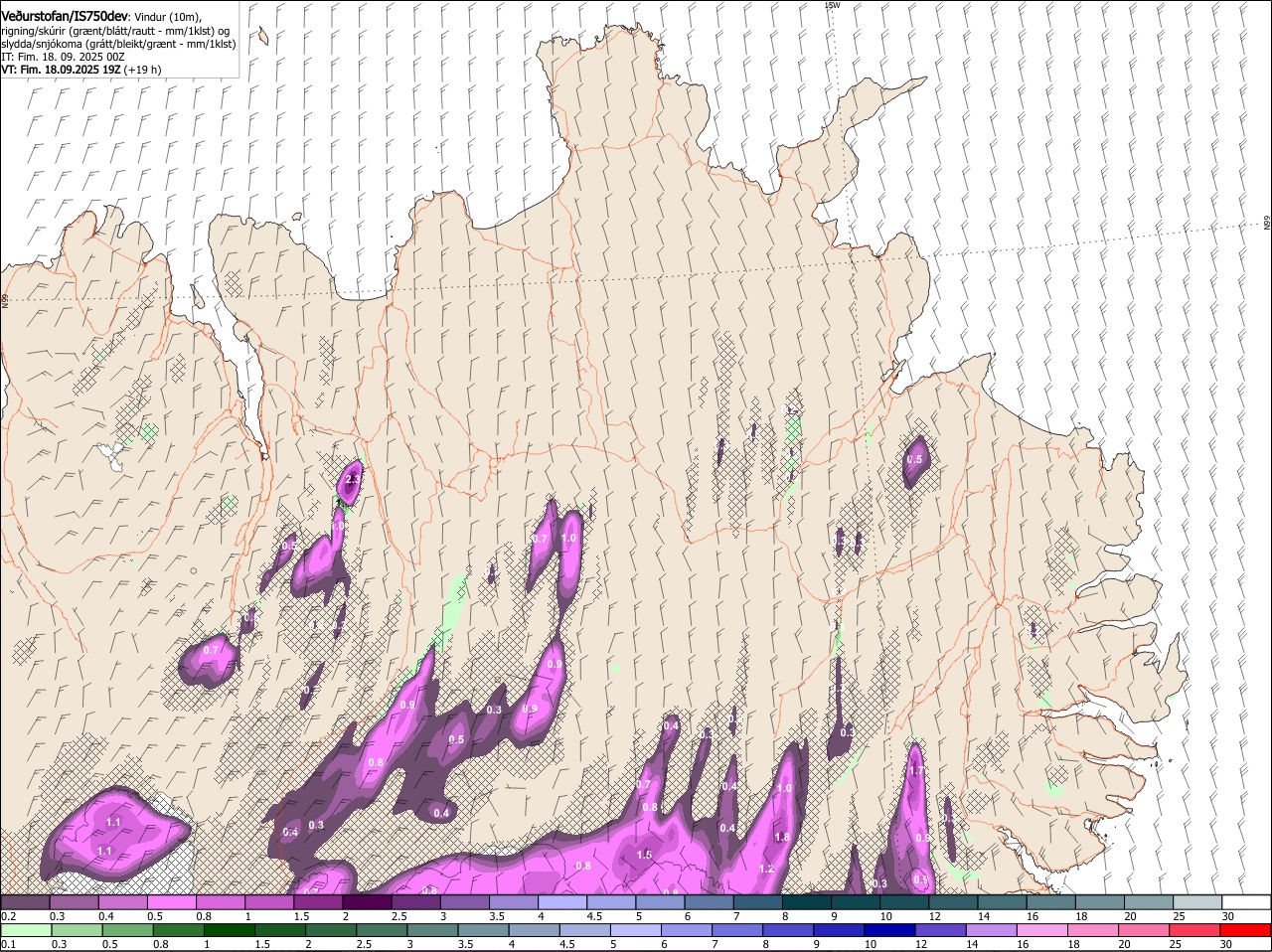The height and width of the screenshot is (952, 1272).
Task: Click the white upper legend swatch after 30
Action: click(x=1246, y=902)
